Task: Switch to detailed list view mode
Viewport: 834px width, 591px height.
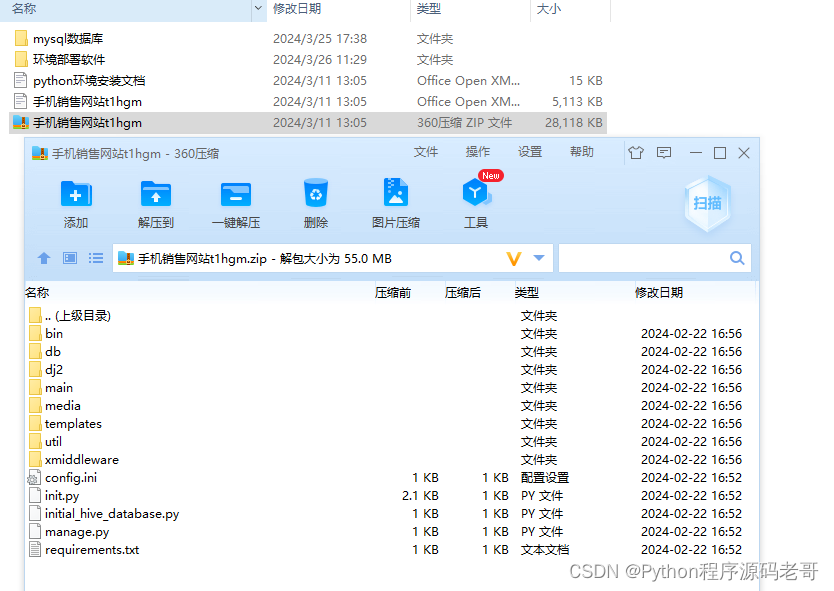Action: (94, 257)
